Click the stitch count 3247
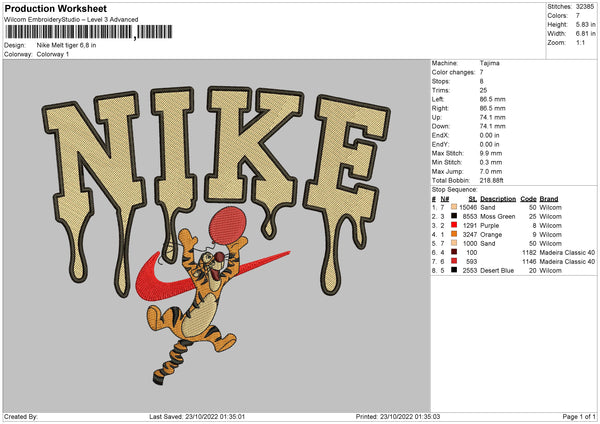600x424 pixels. click(470, 234)
